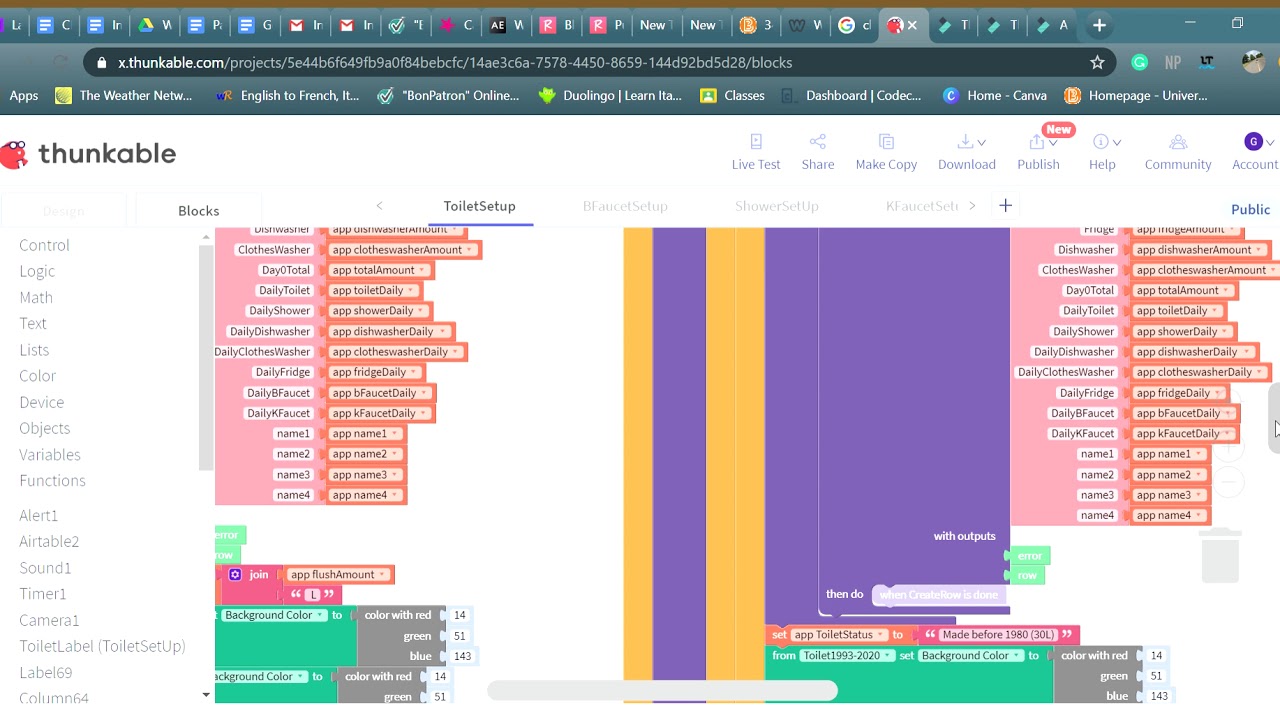This screenshot has height=720, width=1280.
Task: Open the Toilet1993-2020 component dropdown
Action: (887, 656)
